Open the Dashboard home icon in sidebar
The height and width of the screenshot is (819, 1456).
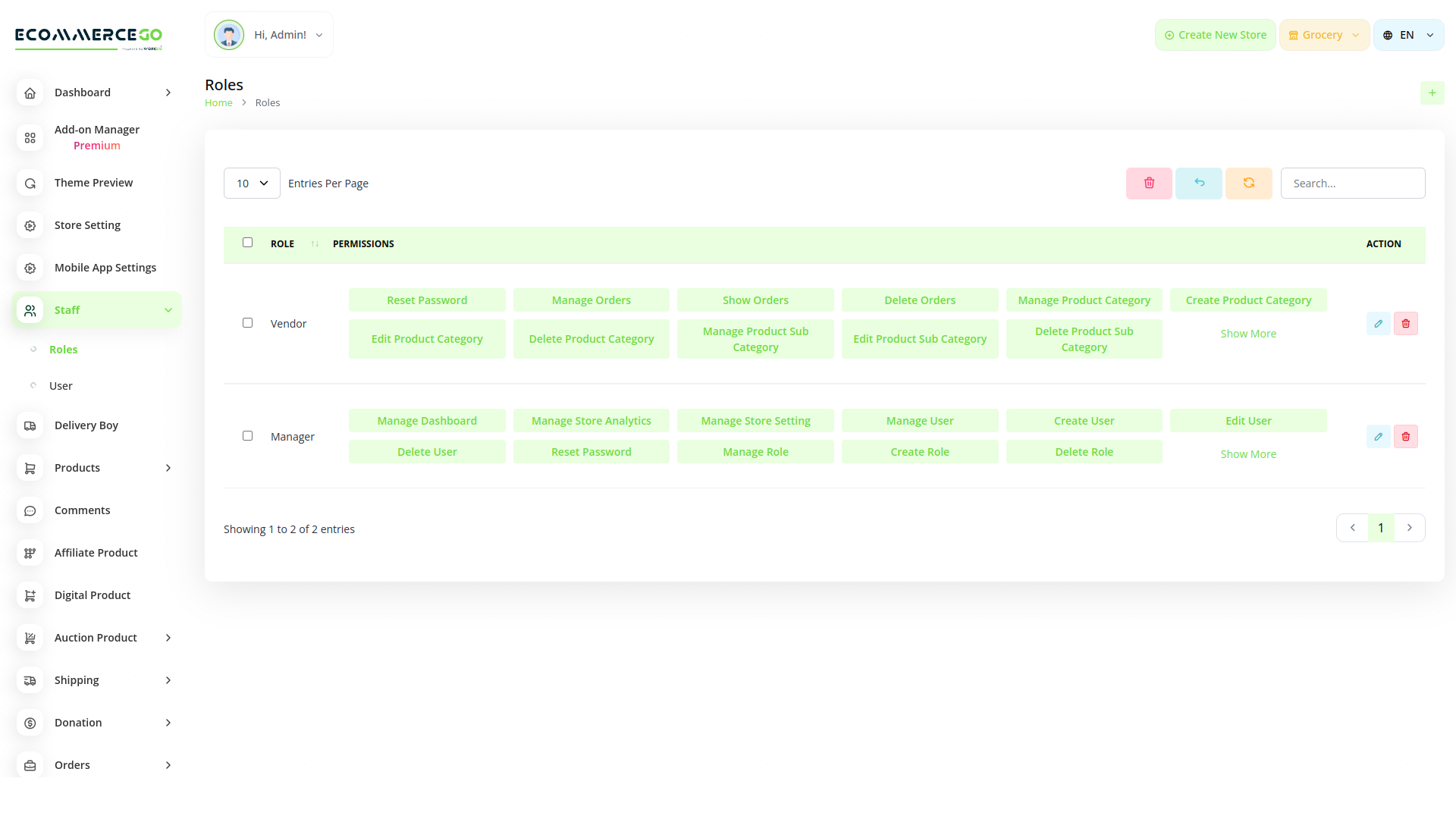coord(30,93)
